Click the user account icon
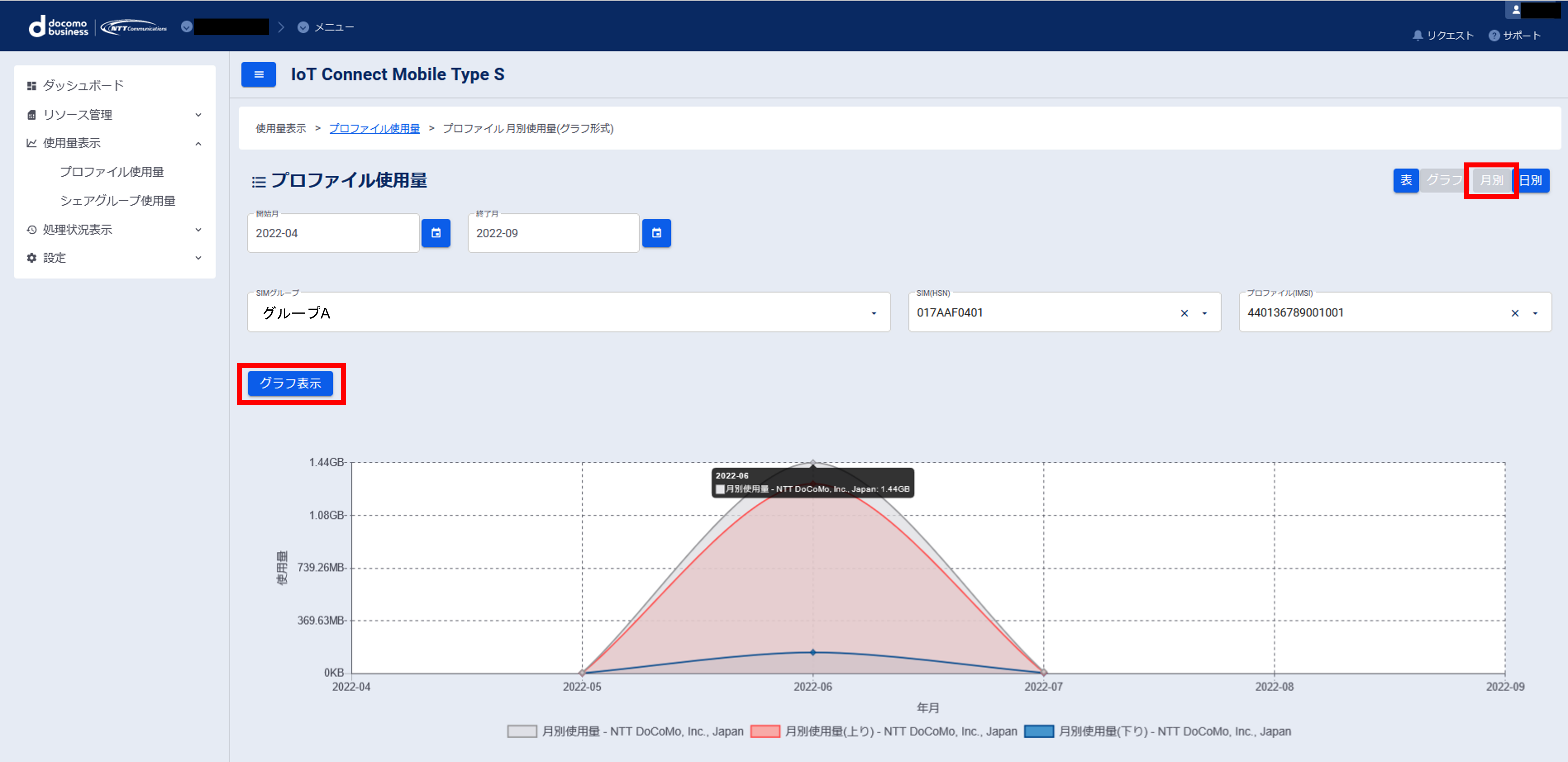This screenshot has height=762, width=1568. 1516,10
